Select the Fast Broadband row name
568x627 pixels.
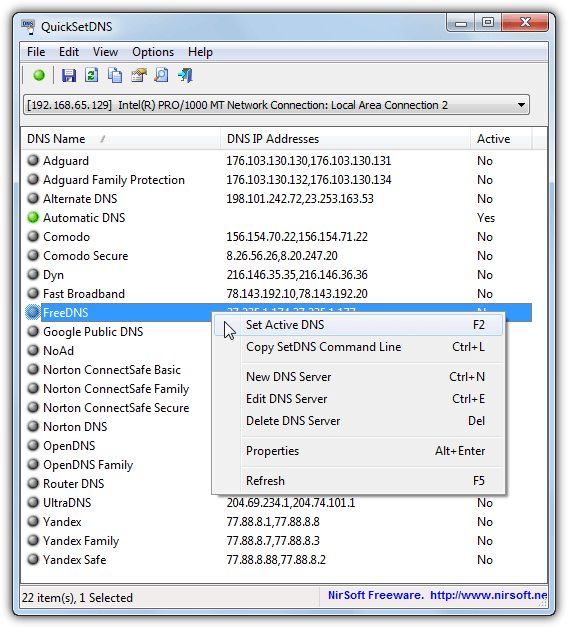coord(84,294)
